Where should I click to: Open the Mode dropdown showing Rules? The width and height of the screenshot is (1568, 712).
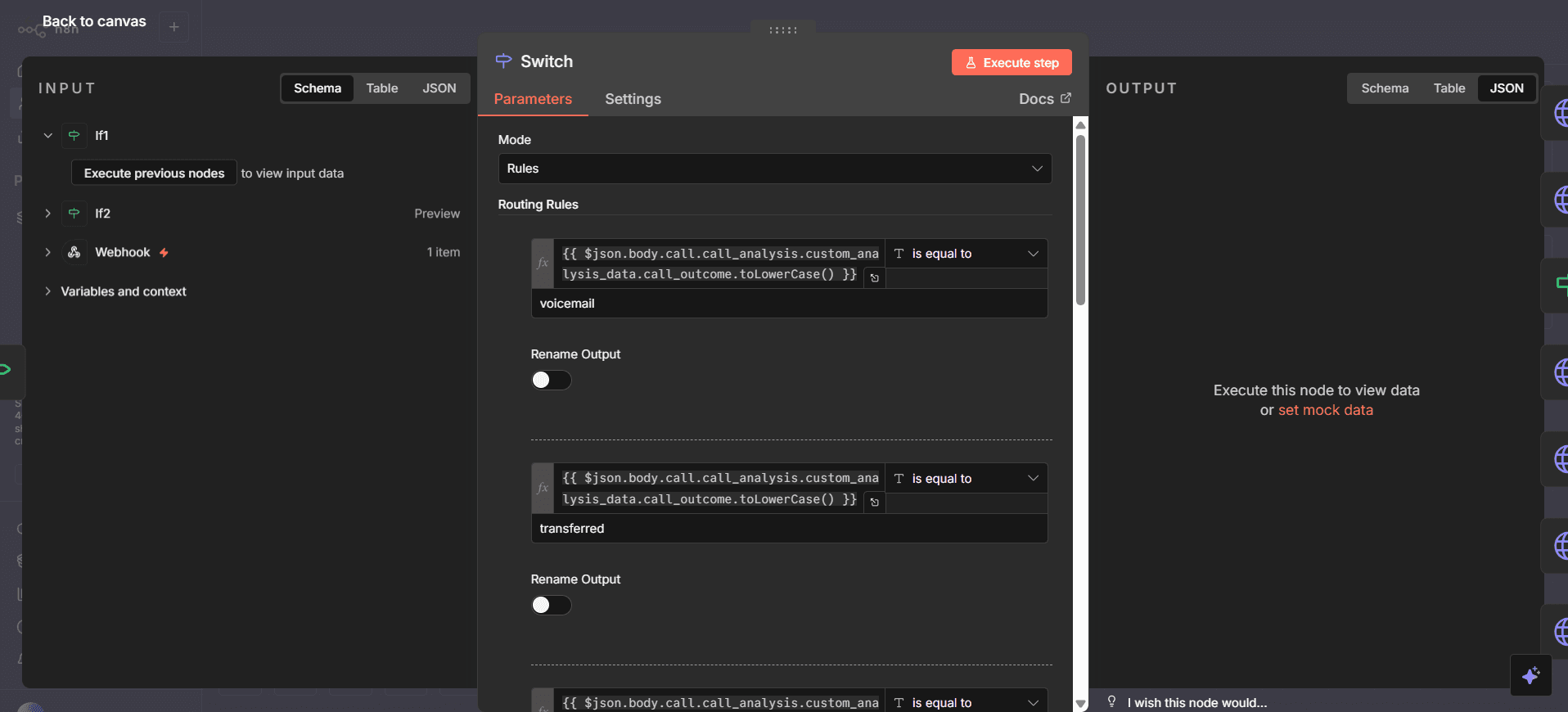[774, 169]
